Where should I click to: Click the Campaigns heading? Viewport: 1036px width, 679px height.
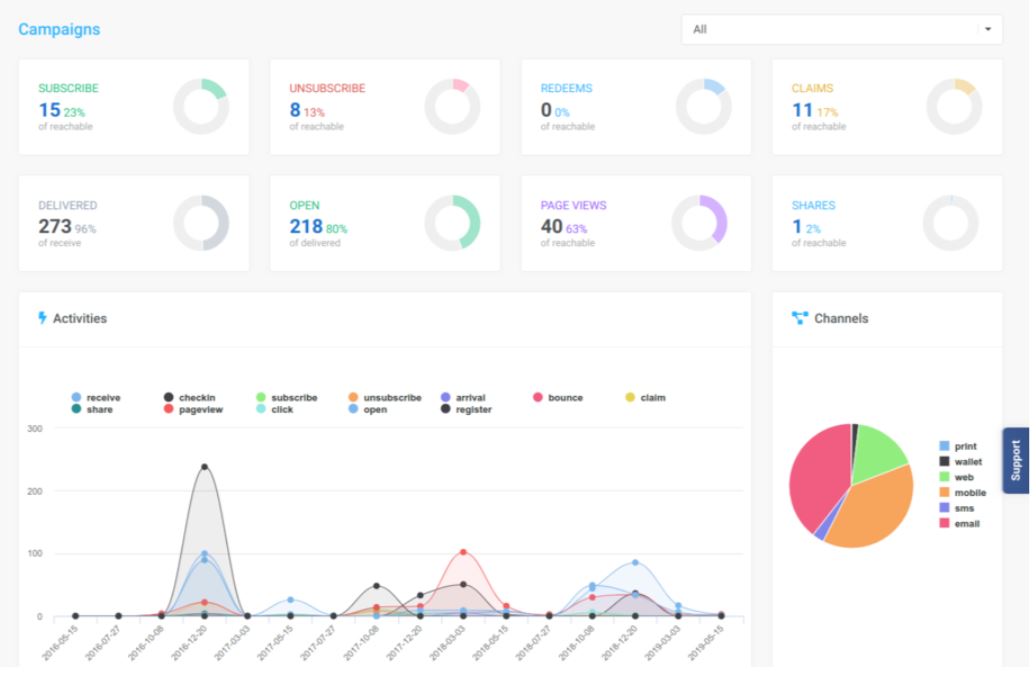pyautogui.click(x=57, y=29)
